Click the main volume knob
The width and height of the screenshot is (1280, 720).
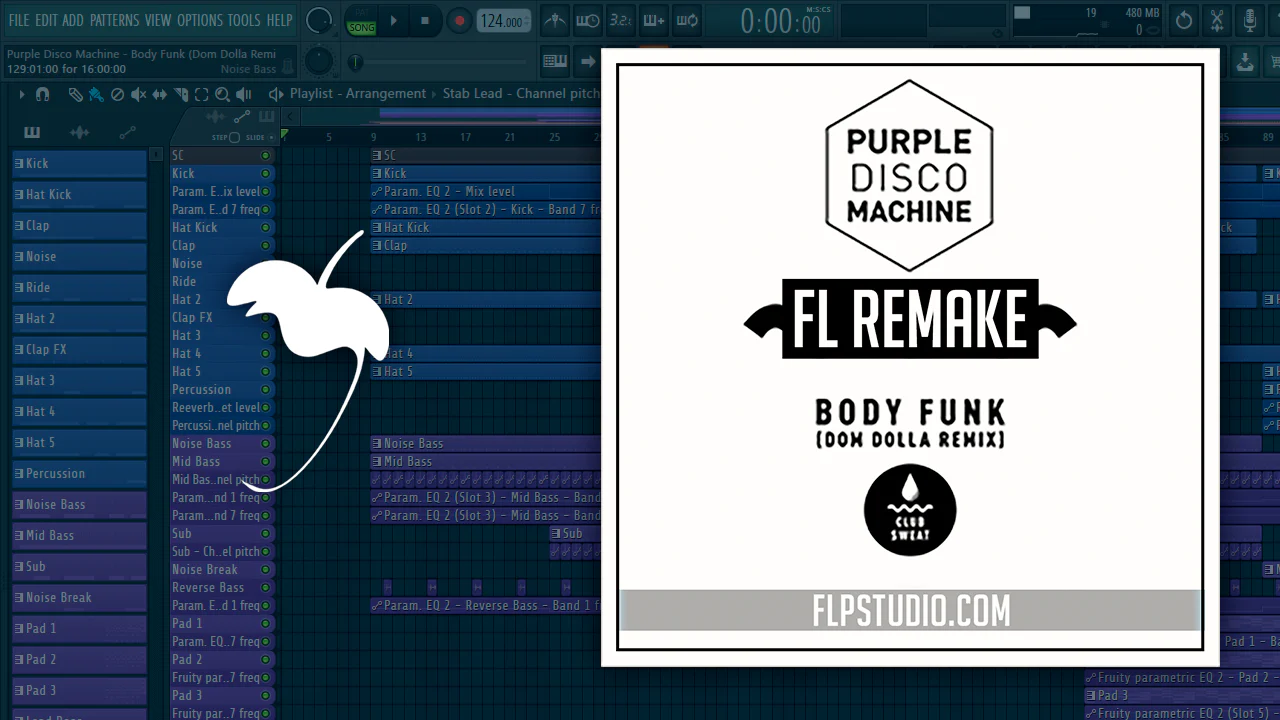319,20
